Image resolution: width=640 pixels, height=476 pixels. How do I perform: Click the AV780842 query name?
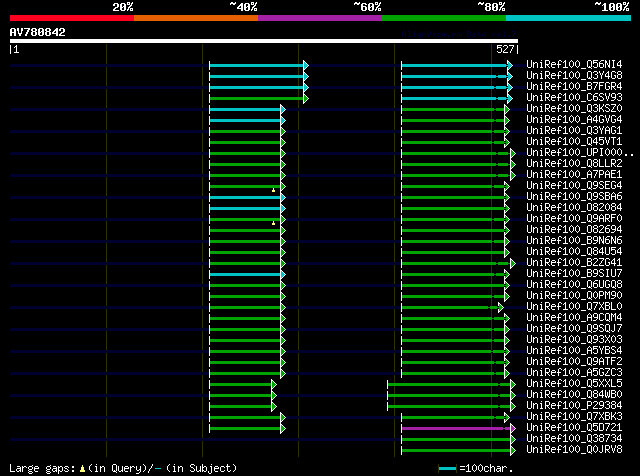[x=38, y=32]
